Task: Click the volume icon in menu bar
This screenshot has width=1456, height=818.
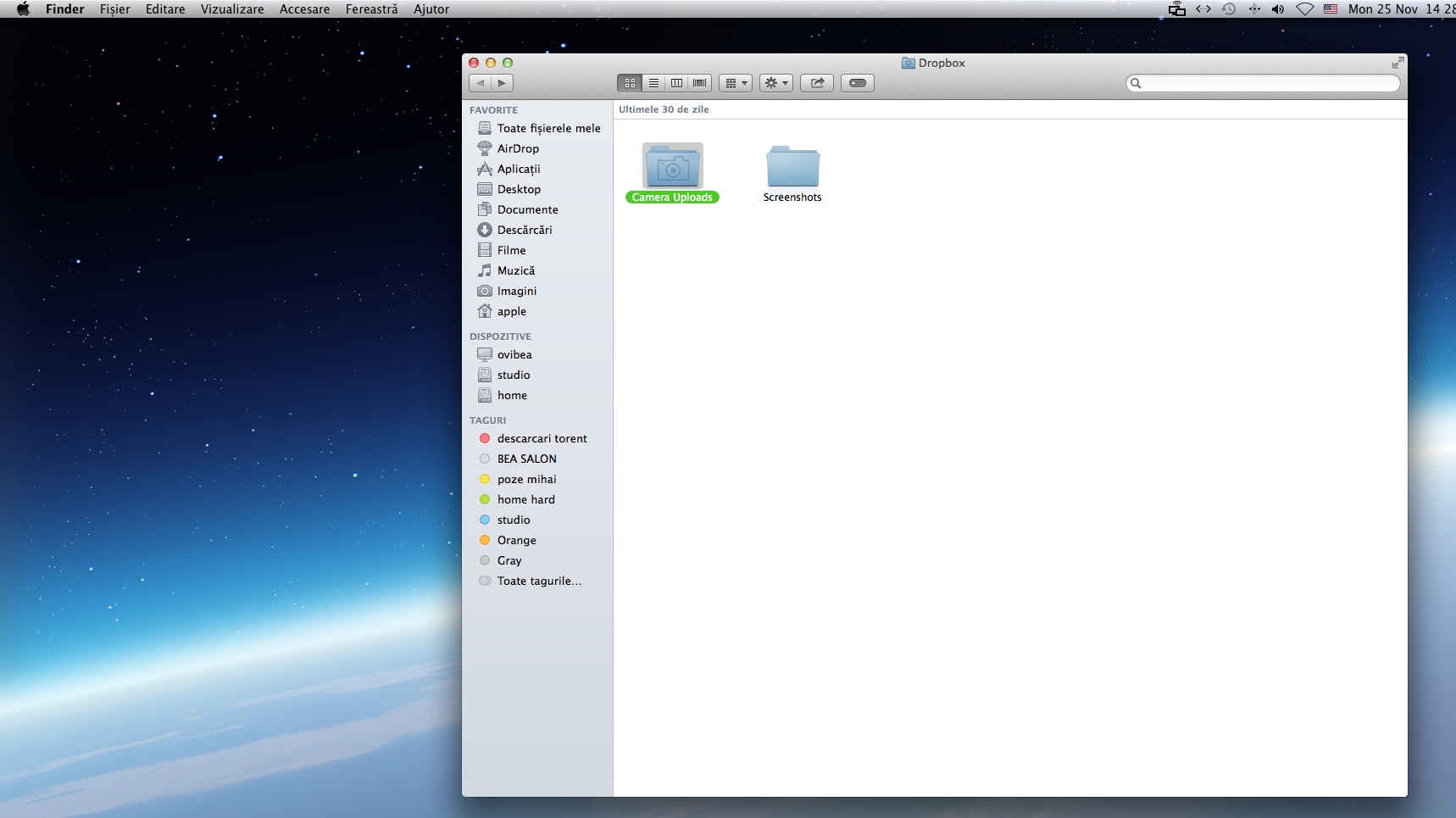Action: (x=1278, y=9)
